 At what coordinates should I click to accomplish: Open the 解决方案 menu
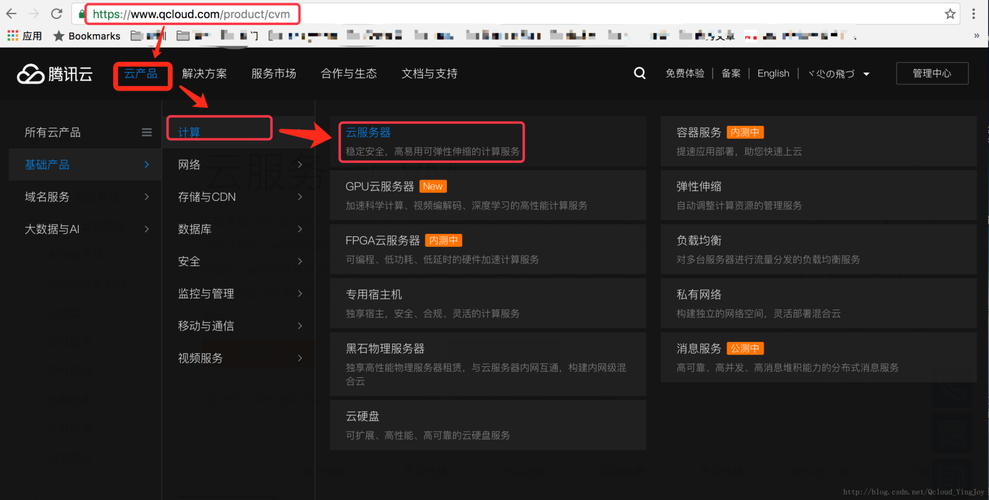click(204, 74)
